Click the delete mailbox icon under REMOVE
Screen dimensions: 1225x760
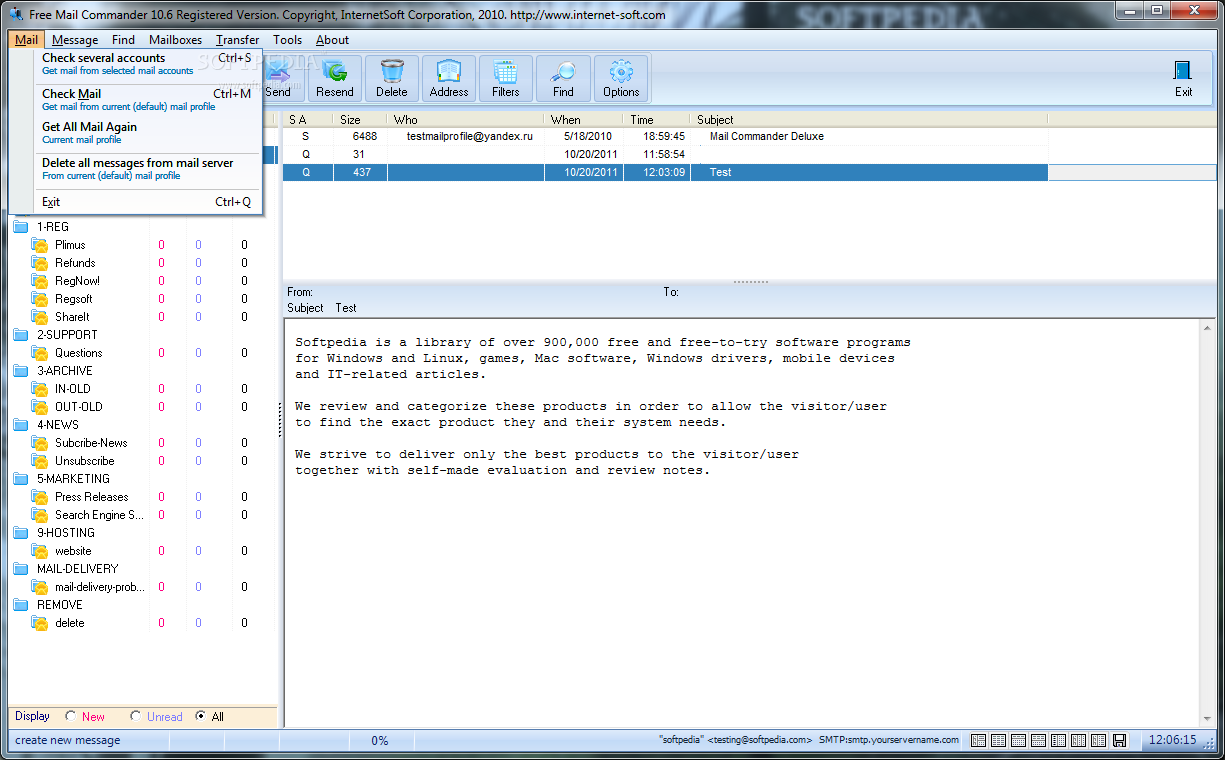pos(40,623)
